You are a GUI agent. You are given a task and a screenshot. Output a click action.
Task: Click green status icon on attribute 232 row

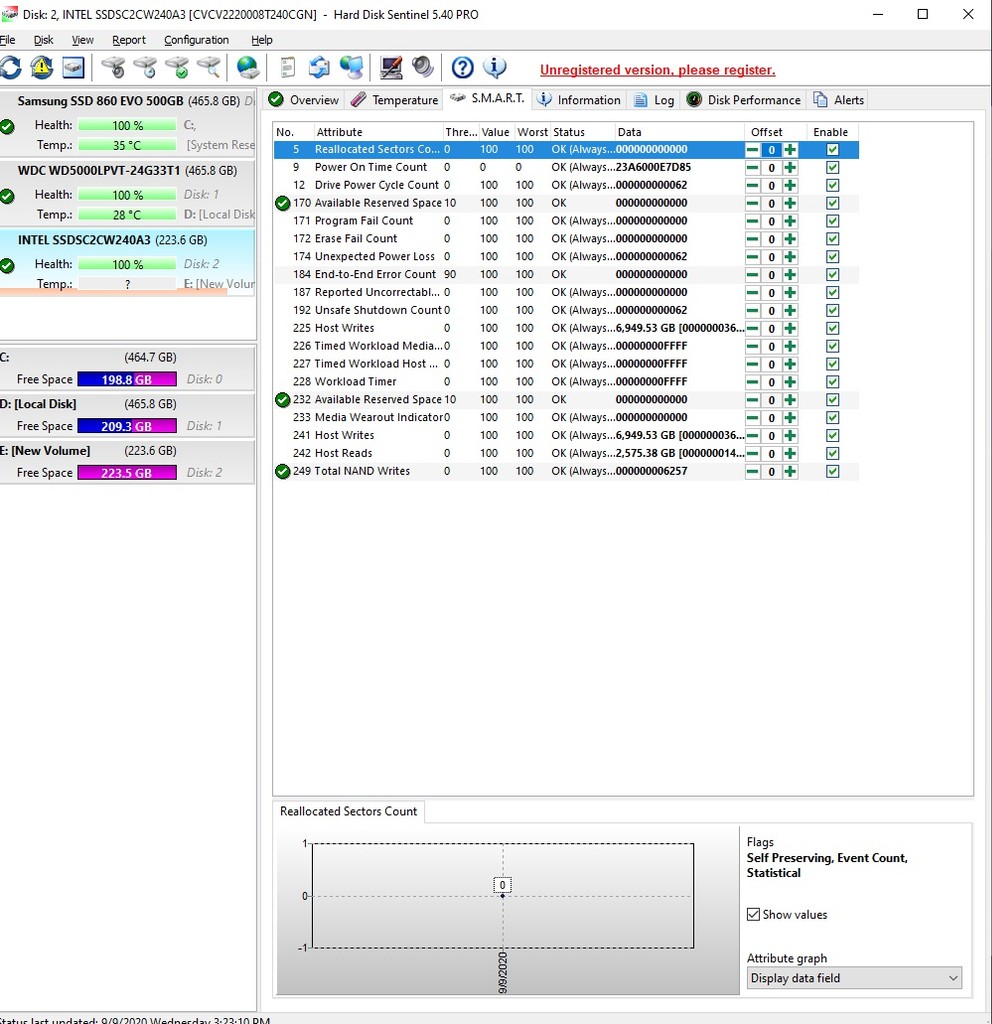[283, 400]
